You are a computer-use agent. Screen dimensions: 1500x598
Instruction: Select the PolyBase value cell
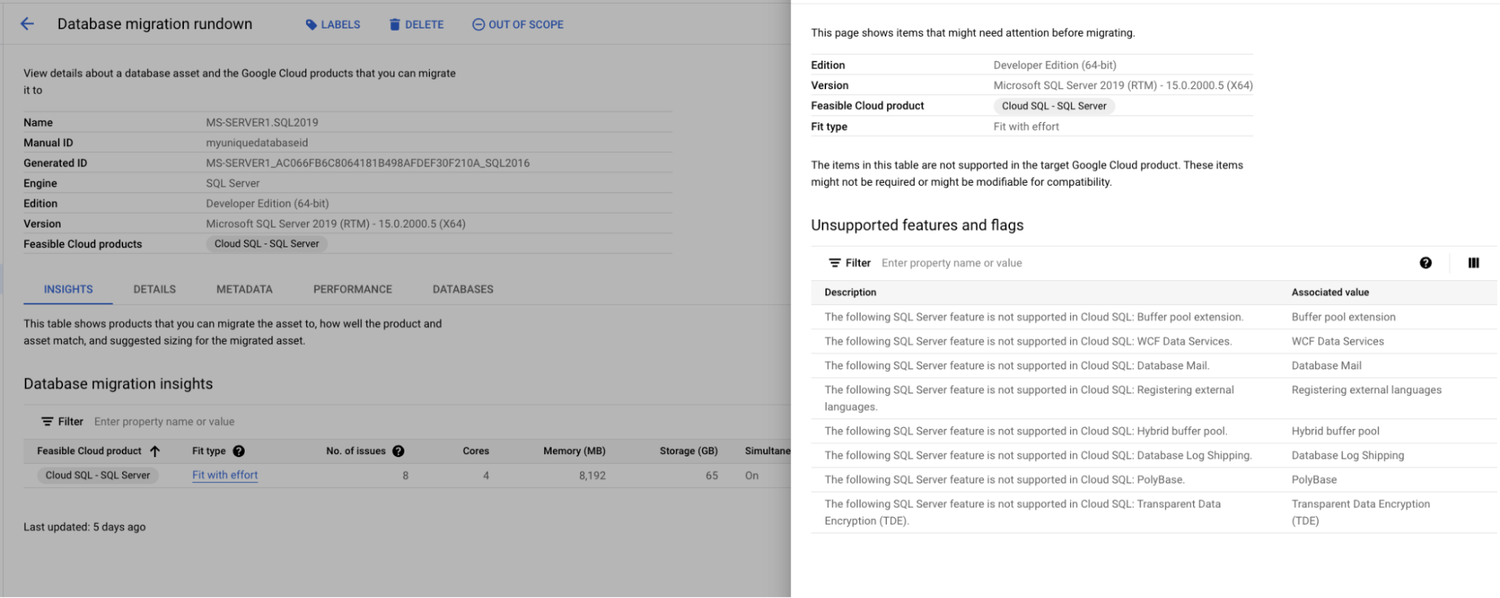click(x=1314, y=480)
